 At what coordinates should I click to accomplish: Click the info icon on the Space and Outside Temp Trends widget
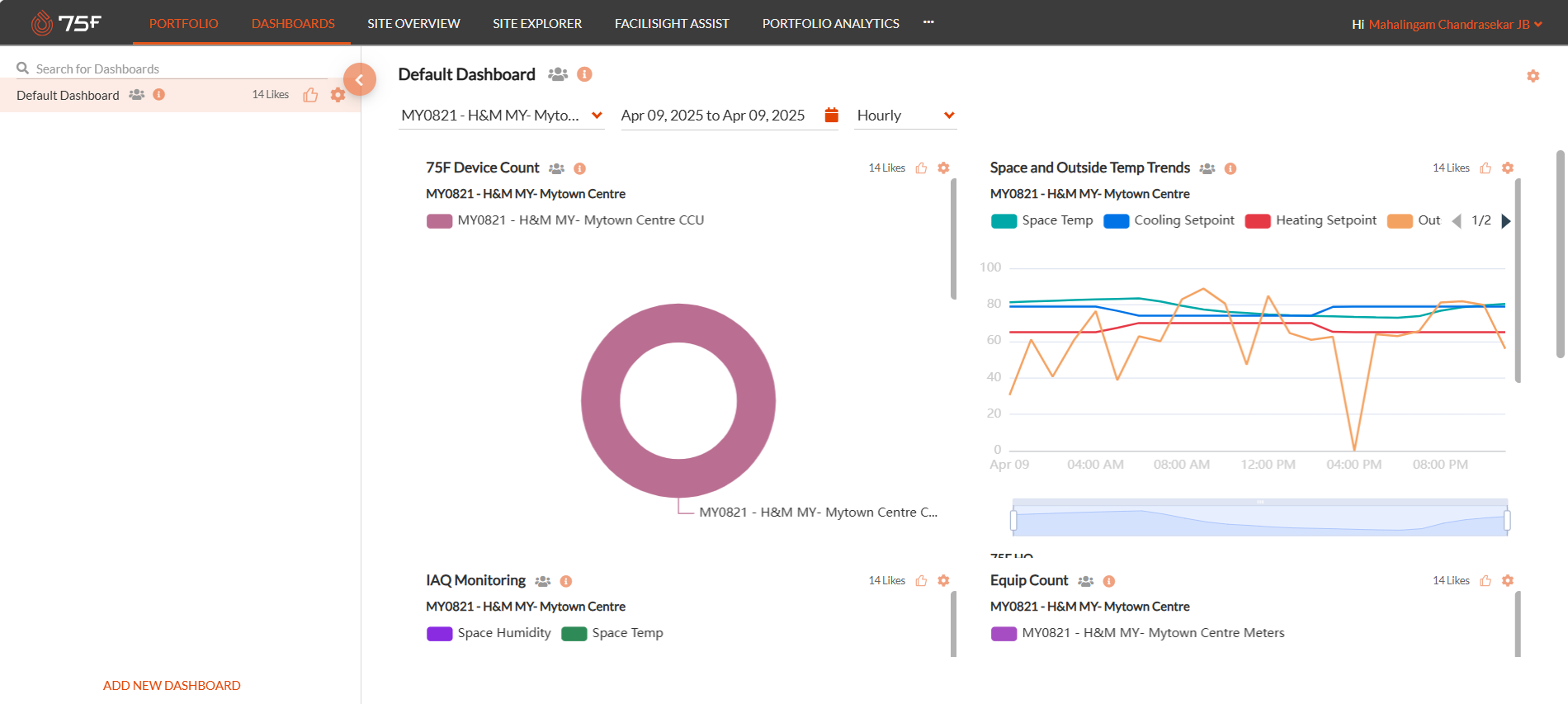click(x=1230, y=168)
